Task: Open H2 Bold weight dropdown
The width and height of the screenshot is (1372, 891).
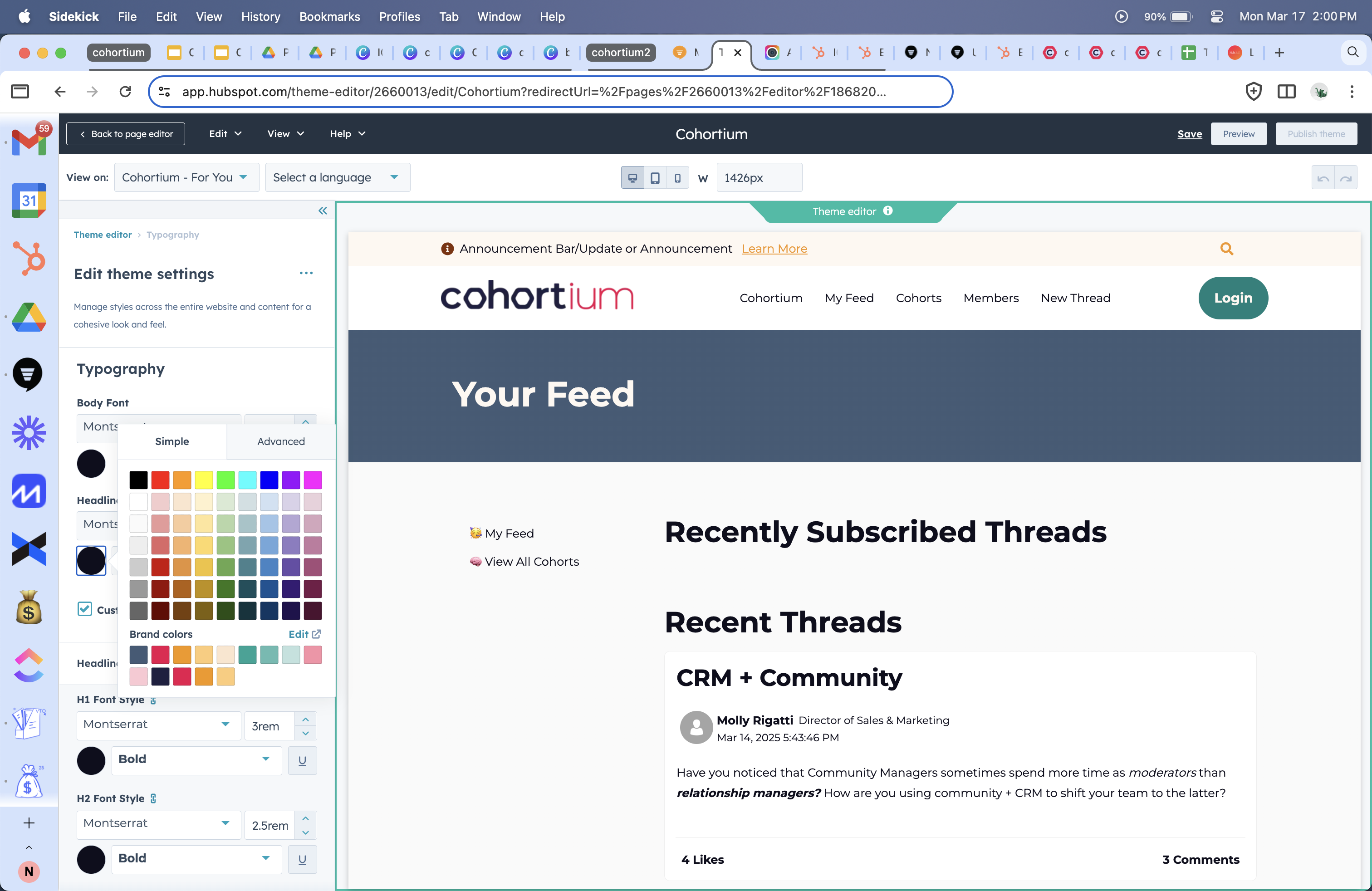Action: click(196, 858)
